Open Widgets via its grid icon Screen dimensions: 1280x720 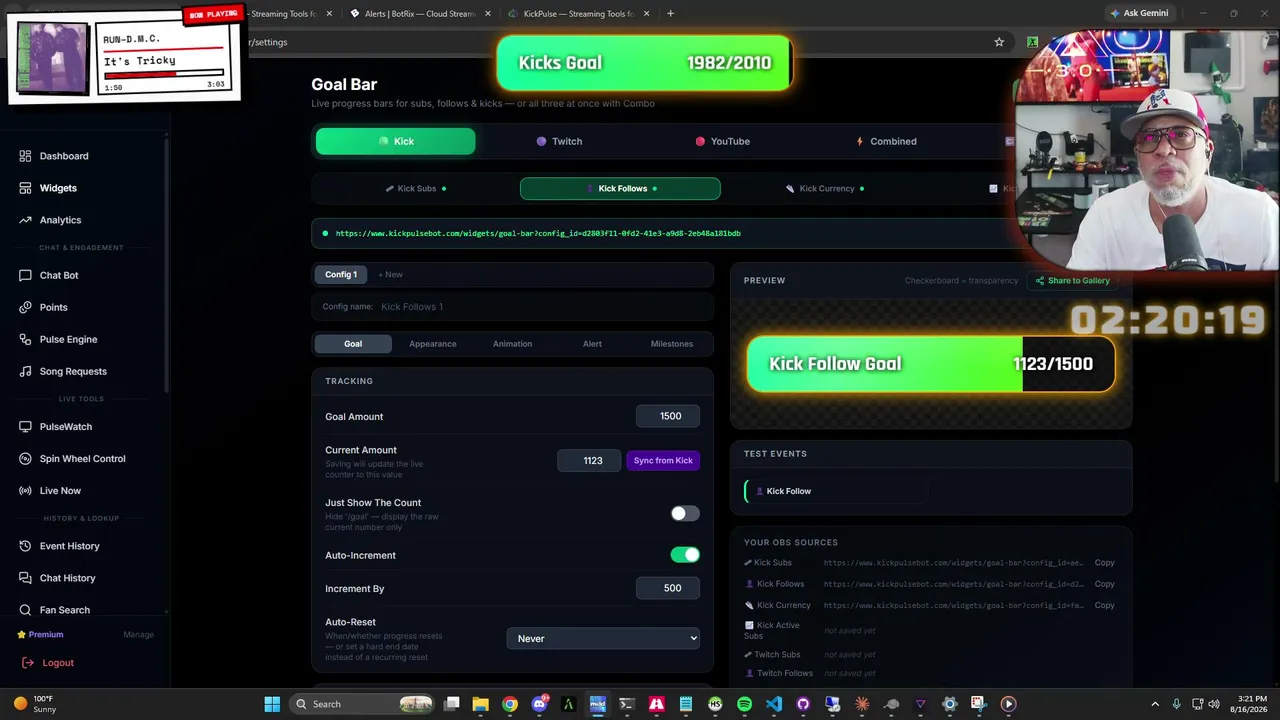(x=25, y=188)
